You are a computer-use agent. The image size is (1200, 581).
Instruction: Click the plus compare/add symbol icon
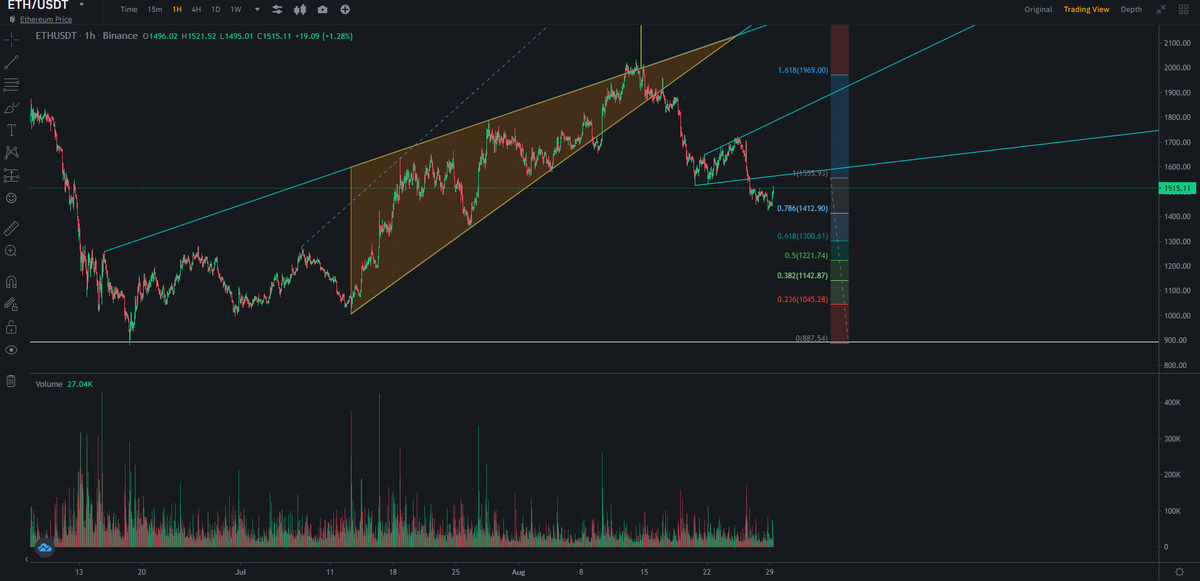coord(345,9)
